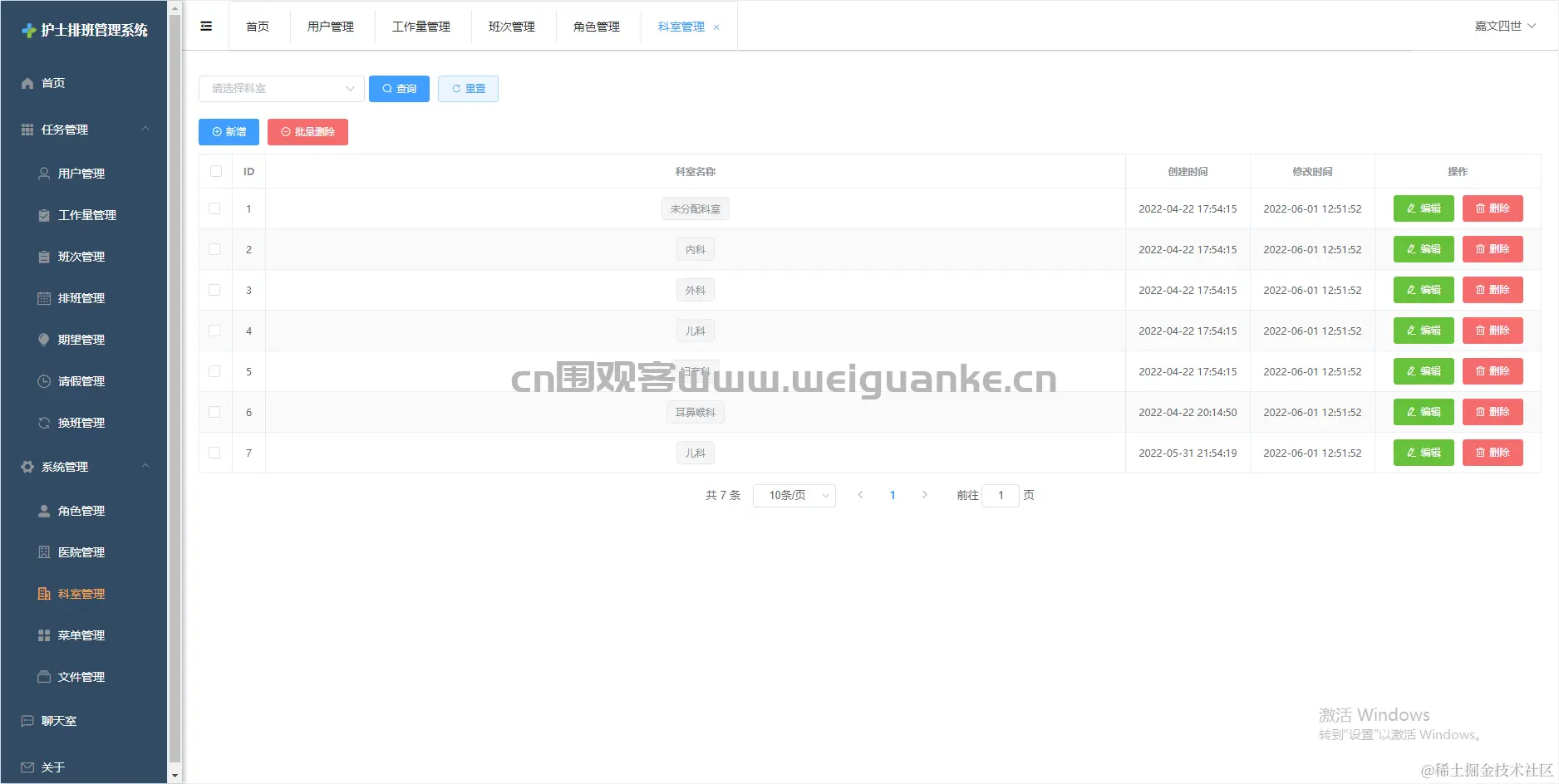Click the 班次管理 sidebar icon
The image size is (1559, 784).
point(44,257)
